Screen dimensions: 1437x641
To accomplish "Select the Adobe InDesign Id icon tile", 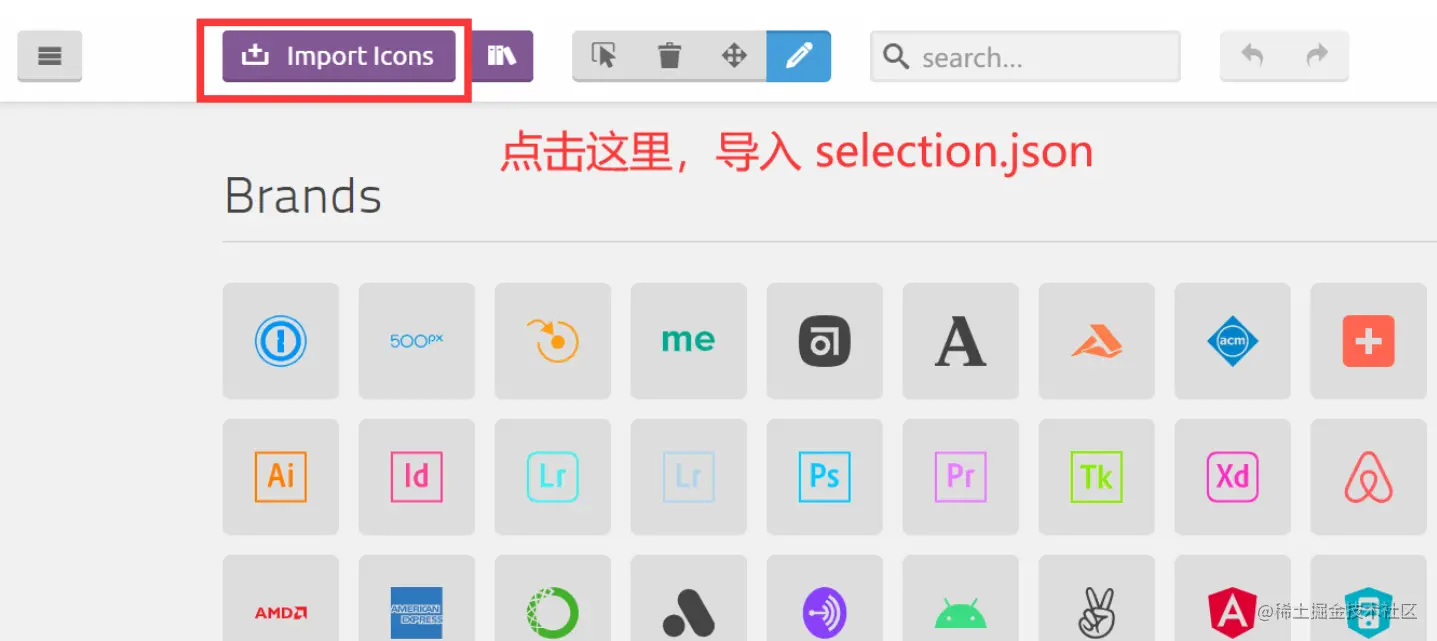I will tap(417, 477).
